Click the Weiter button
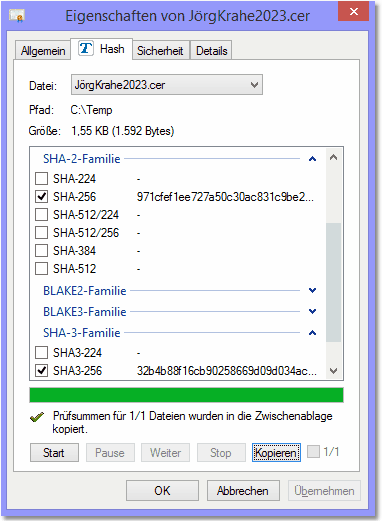 pyautogui.click(x=165, y=453)
